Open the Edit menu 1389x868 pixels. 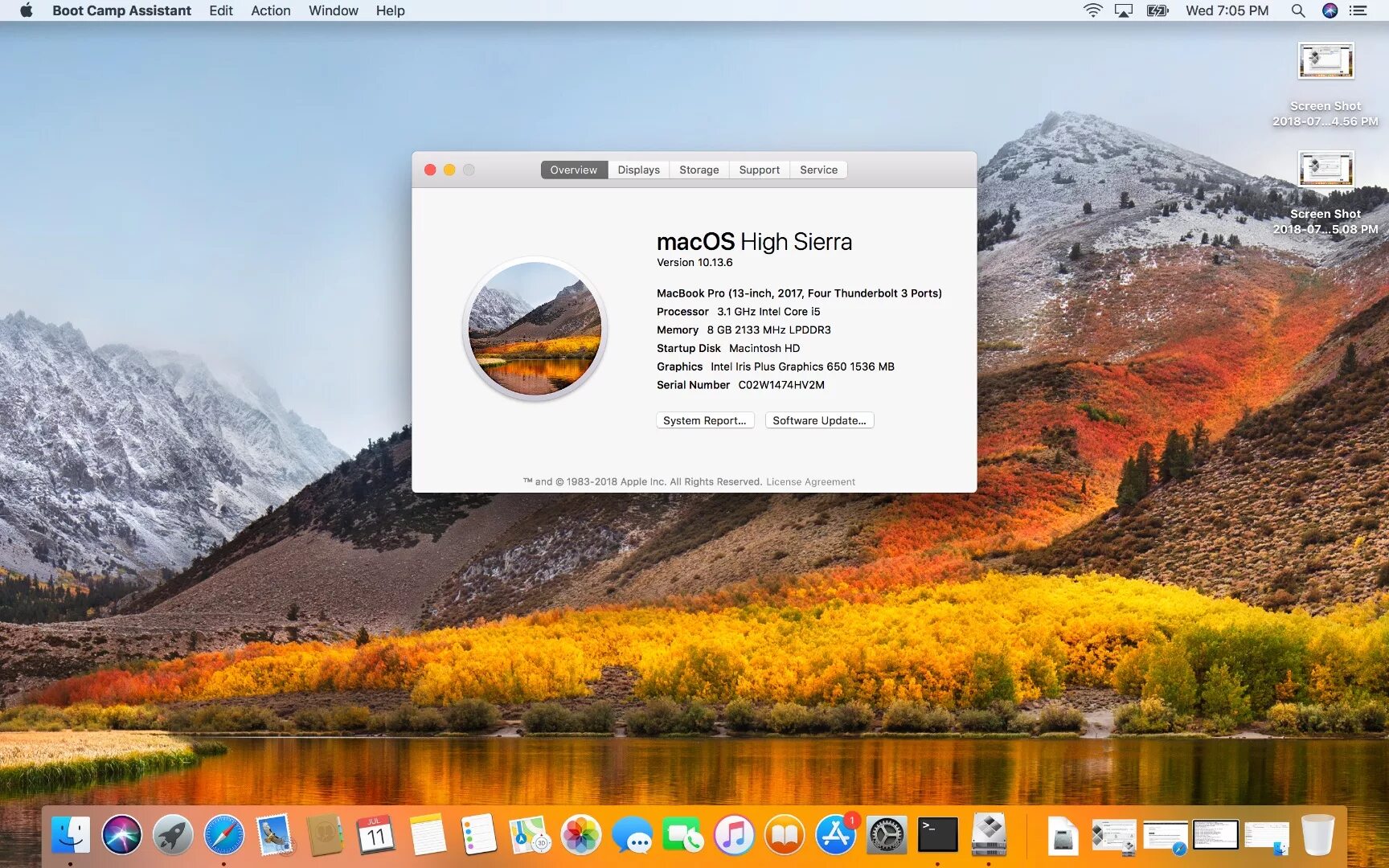221,10
